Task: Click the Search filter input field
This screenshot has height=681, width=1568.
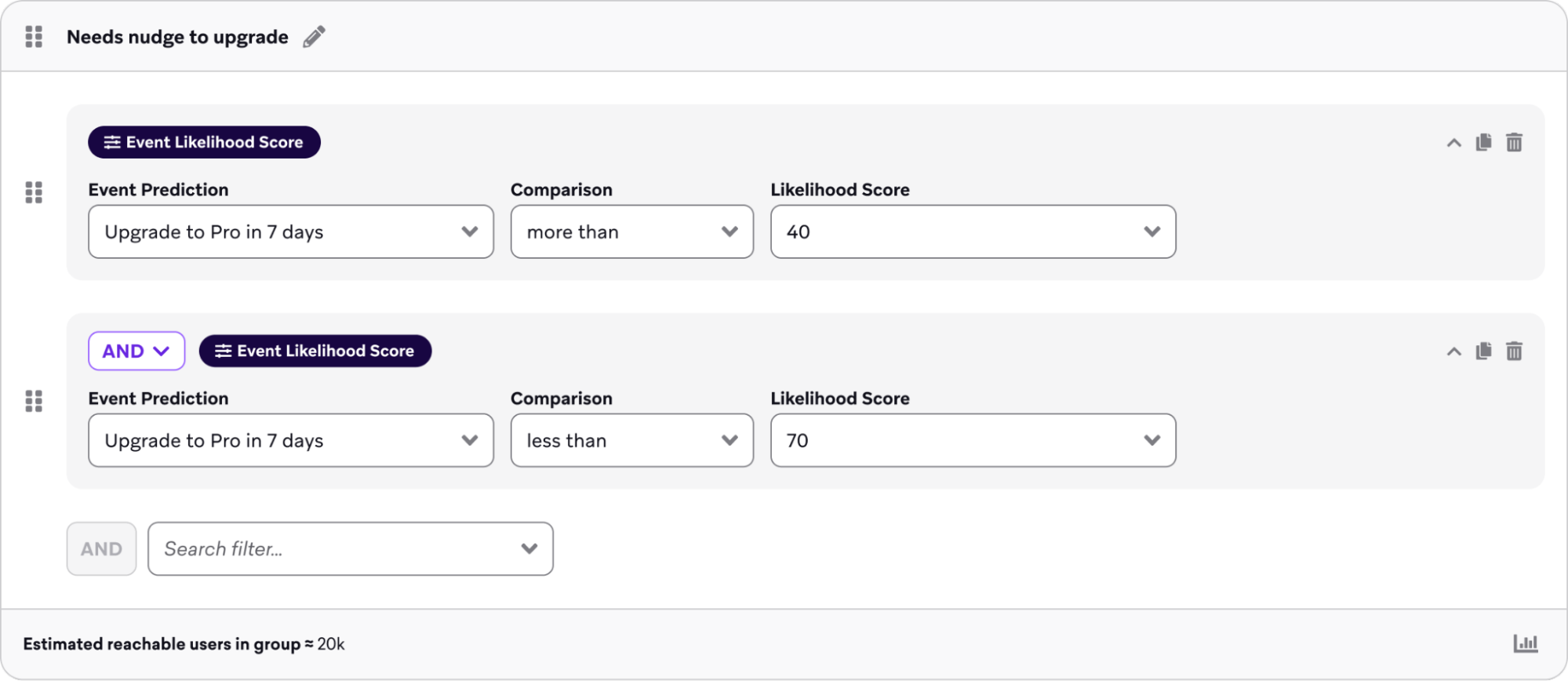Action: pos(350,548)
